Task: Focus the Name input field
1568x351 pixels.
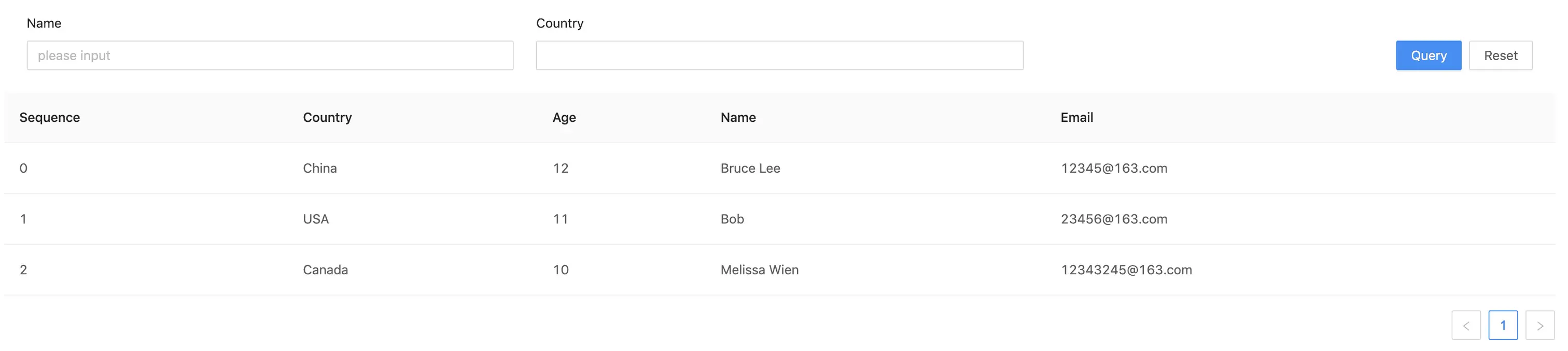Action: click(270, 55)
